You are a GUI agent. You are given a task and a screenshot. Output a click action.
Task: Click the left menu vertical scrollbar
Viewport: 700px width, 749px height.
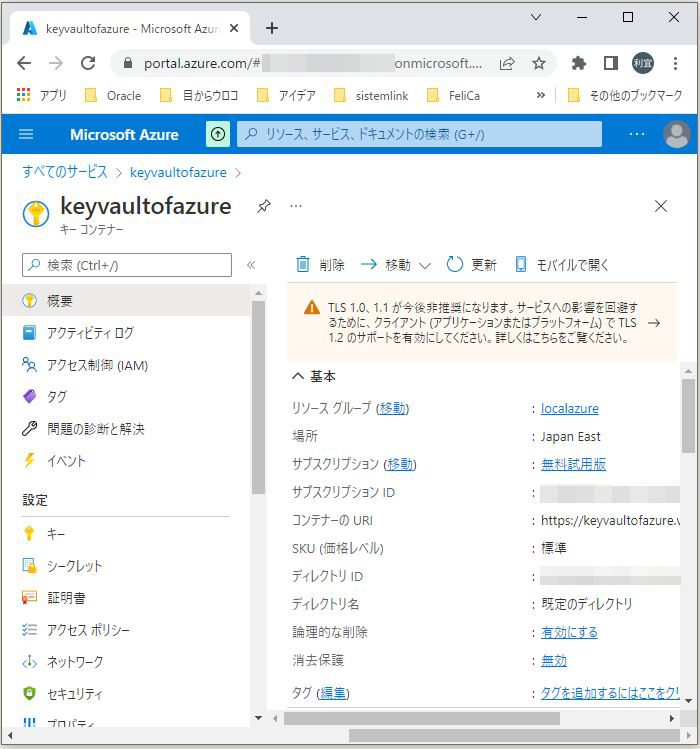click(258, 396)
